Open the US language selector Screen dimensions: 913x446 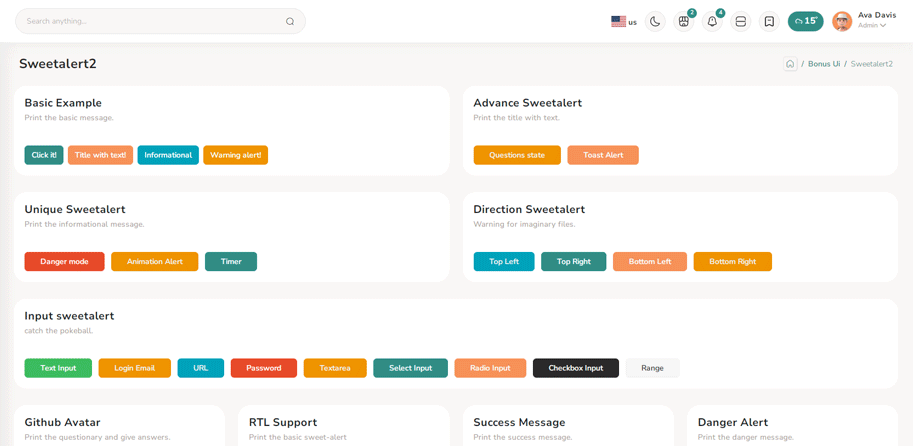pos(623,21)
